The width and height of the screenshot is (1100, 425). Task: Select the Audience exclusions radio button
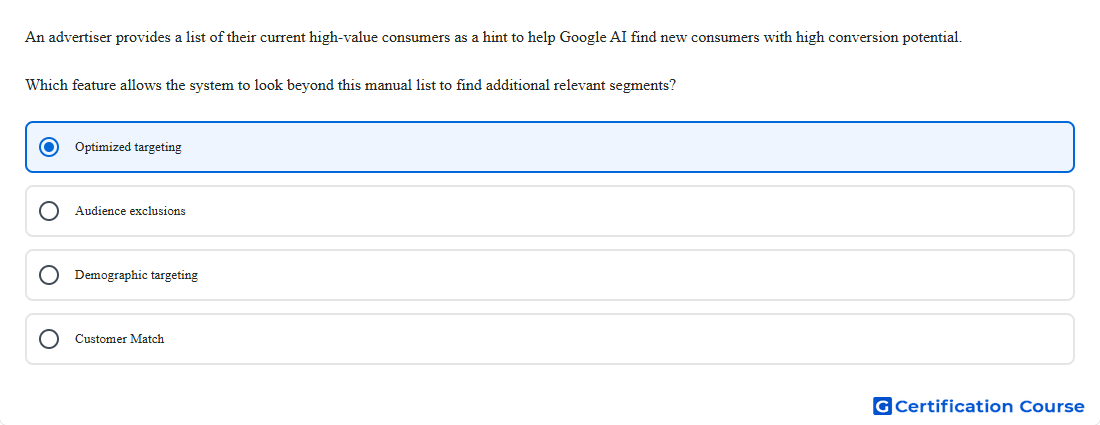(x=49, y=211)
